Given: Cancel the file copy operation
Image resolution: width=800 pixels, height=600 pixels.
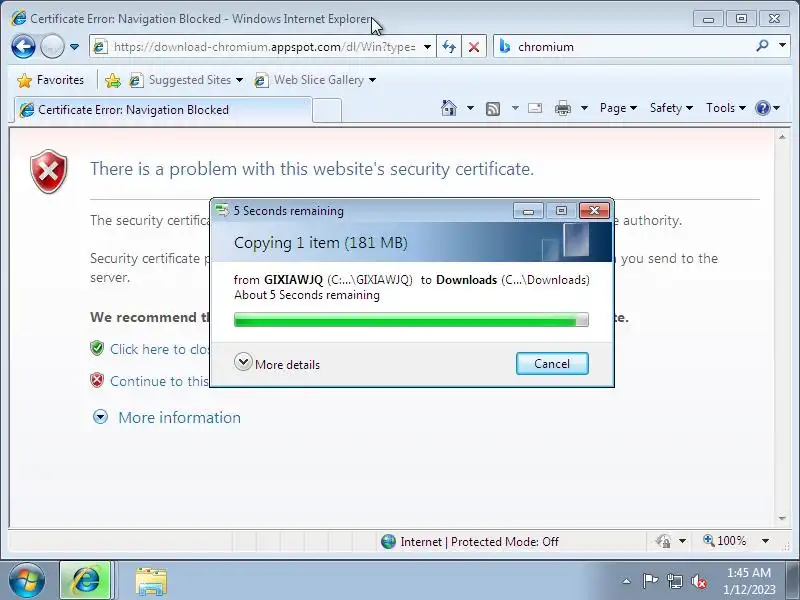Looking at the screenshot, I should (552, 364).
